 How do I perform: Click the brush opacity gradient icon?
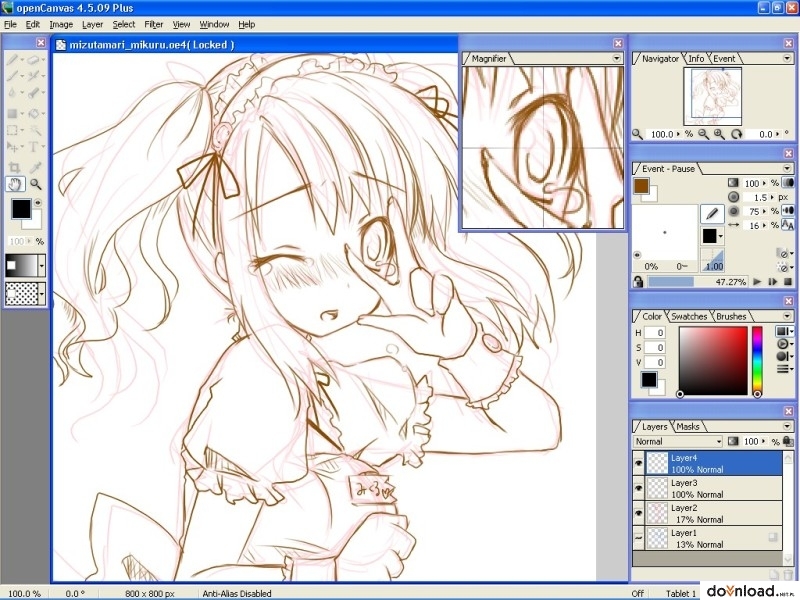pos(734,183)
